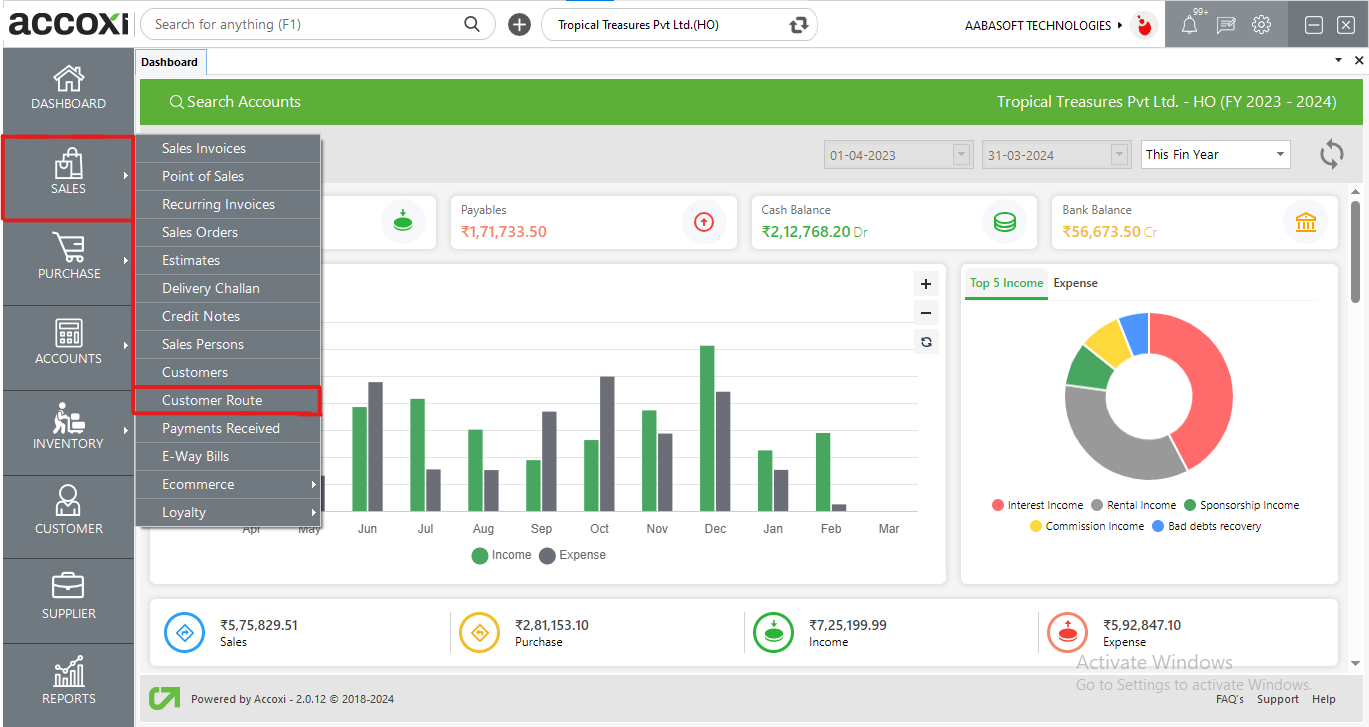
Task: Open the settings gear icon
Action: coord(1262,26)
